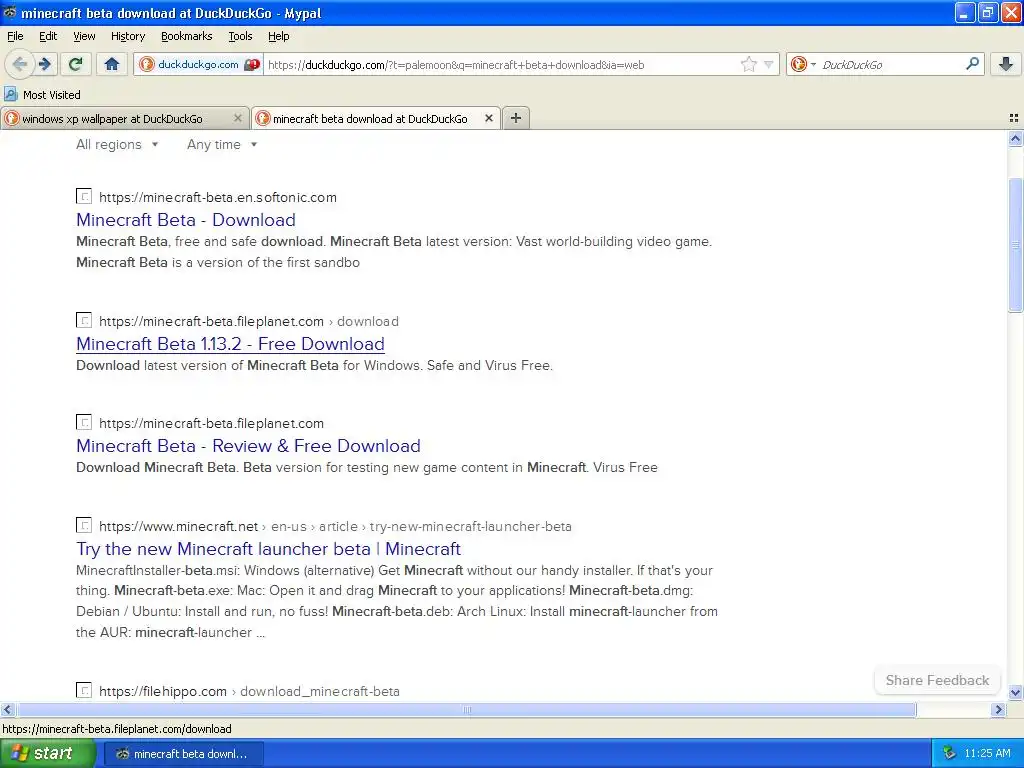Open the Minecraft Beta - Download link
The height and width of the screenshot is (768, 1024).
pos(185,220)
